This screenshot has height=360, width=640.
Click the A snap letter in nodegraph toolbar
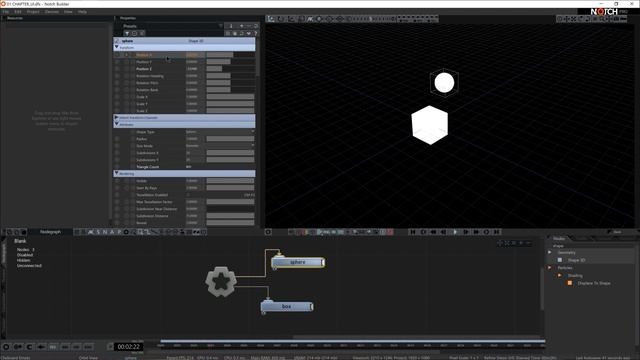pos(112,232)
